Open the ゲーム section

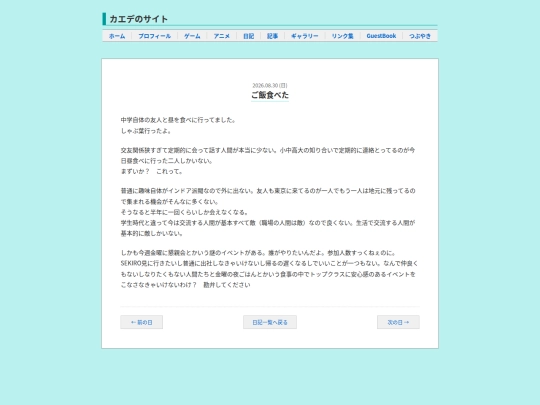tap(192, 36)
